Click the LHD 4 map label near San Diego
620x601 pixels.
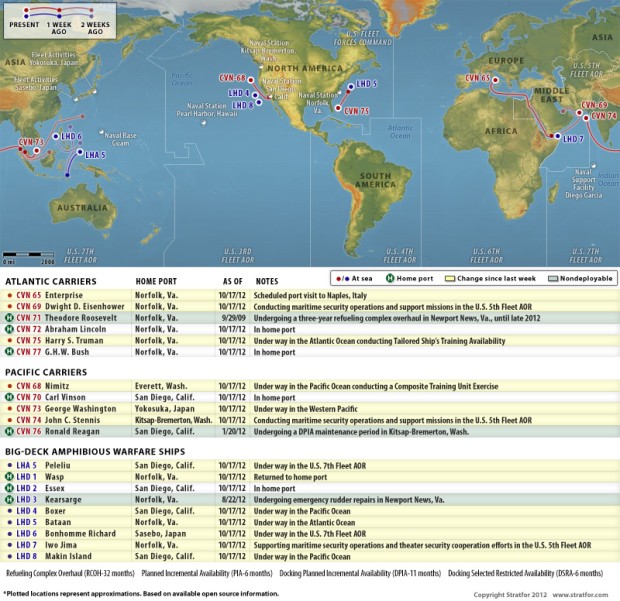238,93
